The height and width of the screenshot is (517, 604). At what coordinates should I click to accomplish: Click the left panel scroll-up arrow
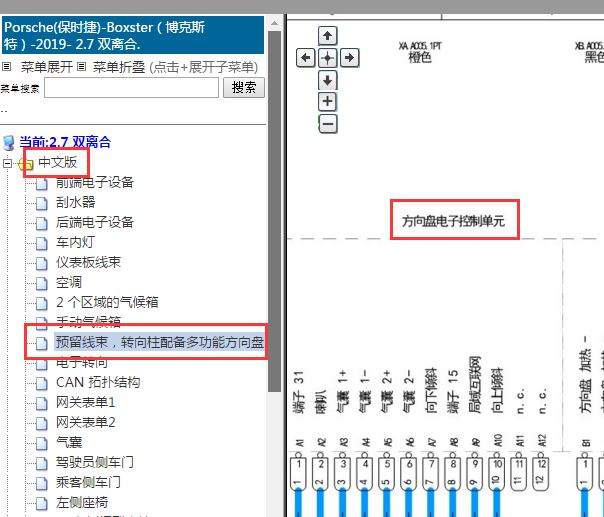pos(274,24)
